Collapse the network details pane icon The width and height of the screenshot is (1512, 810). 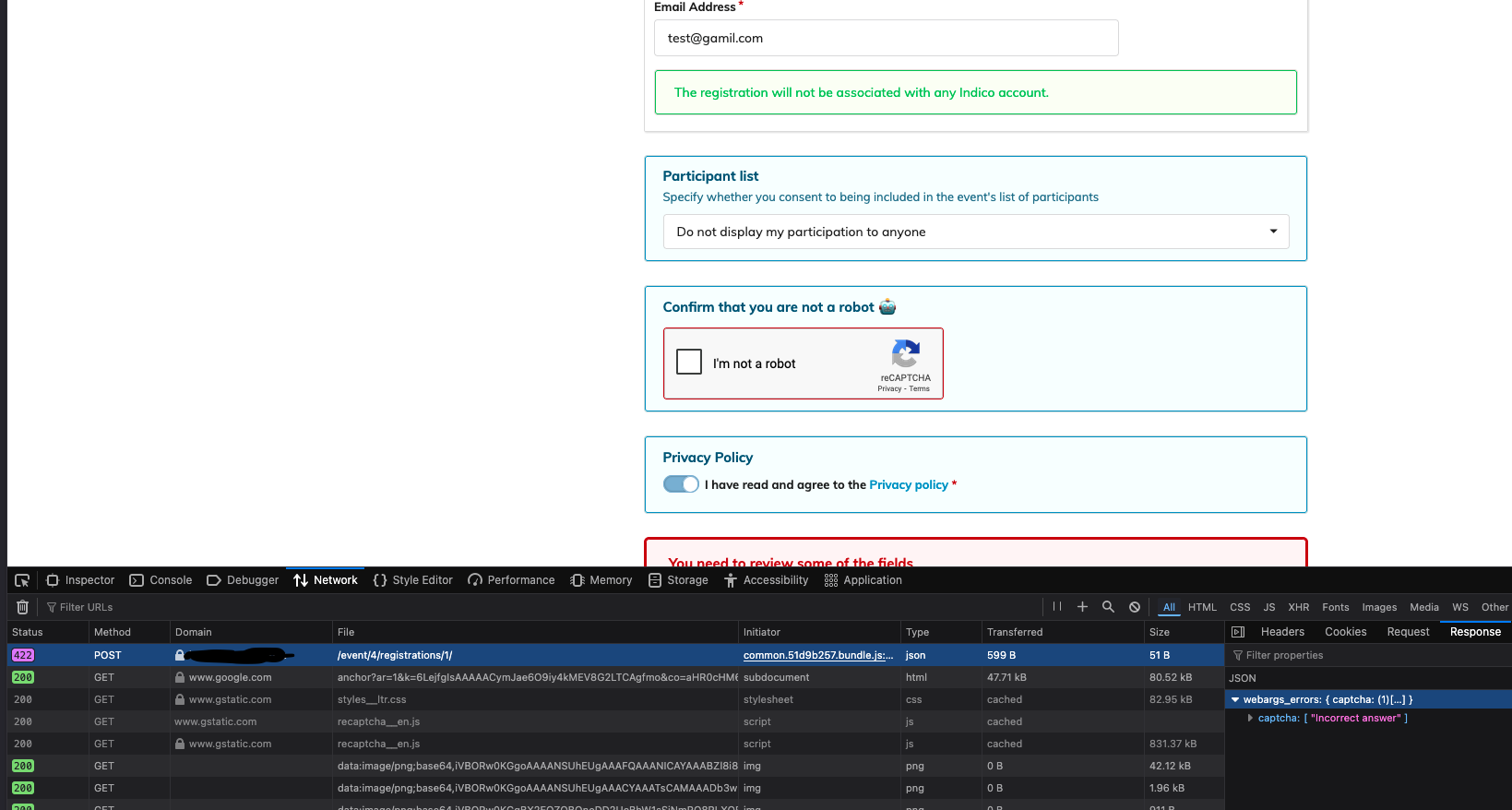pos(1238,632)
